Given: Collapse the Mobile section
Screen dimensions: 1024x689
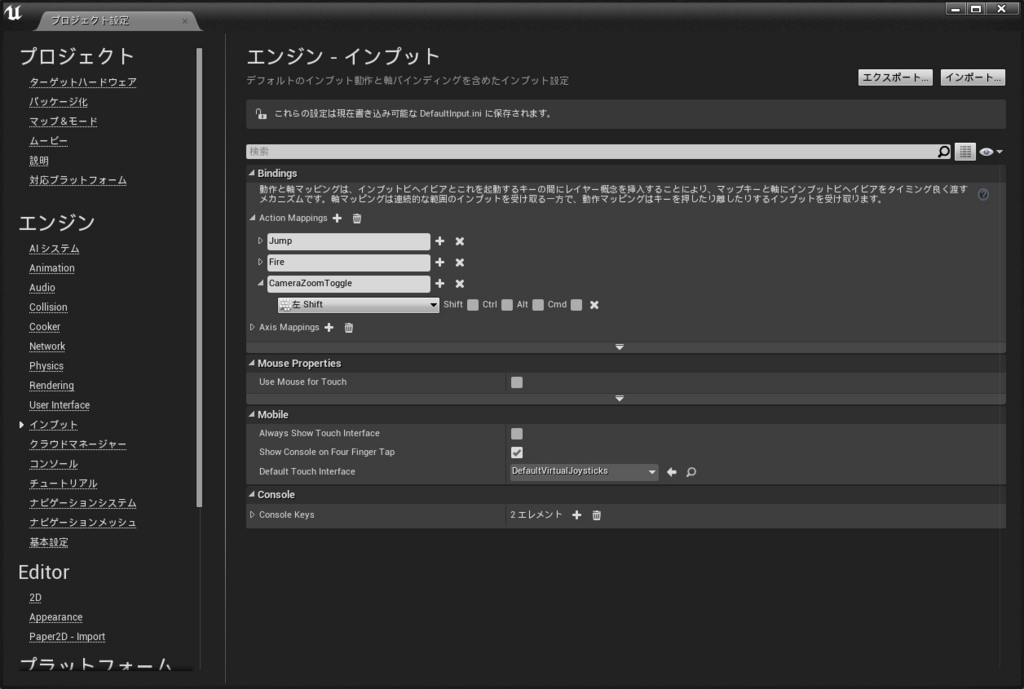Looking at the screenshot, I should coord(251,415).
